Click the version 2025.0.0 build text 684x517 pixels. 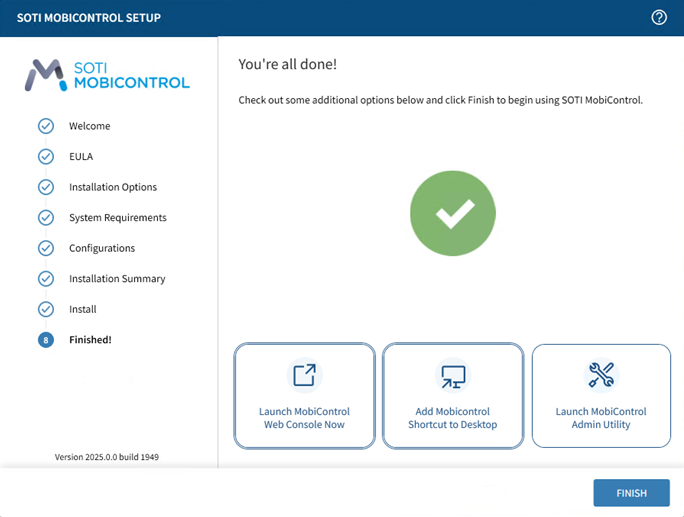(106, 457)
